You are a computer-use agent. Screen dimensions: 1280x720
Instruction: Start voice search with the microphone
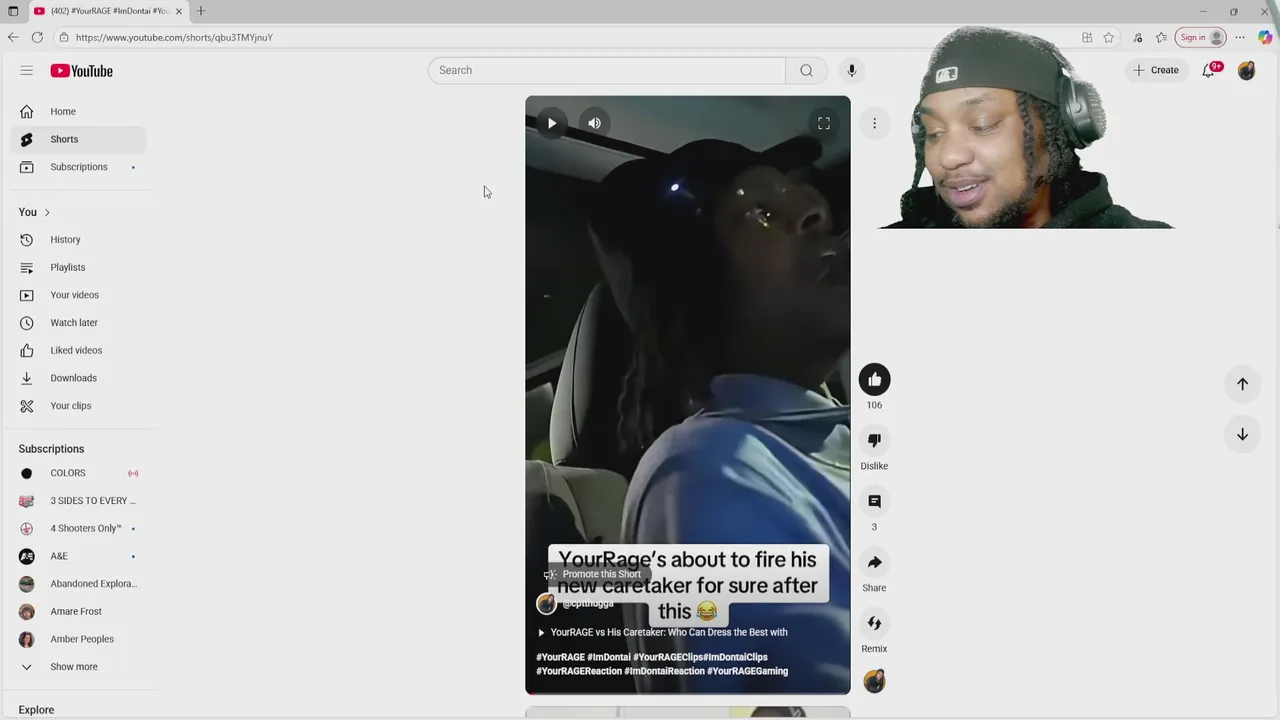852,70
